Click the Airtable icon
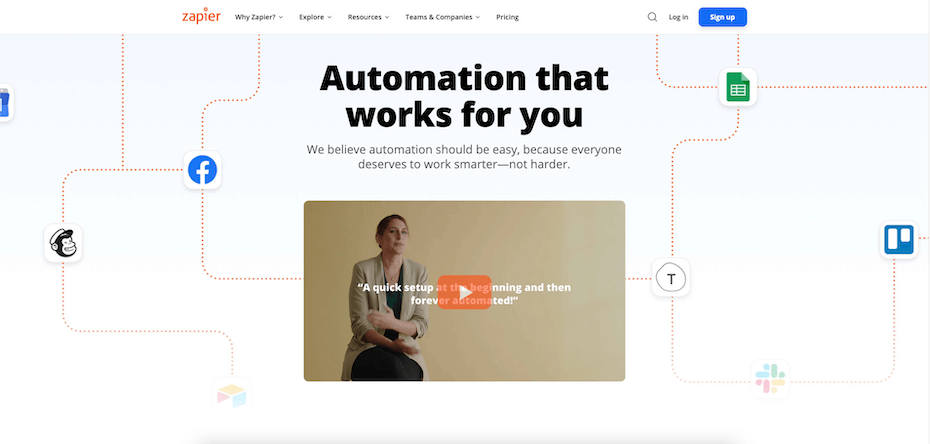This screenshot has width=930, height=444. click(x=231, y=394)
